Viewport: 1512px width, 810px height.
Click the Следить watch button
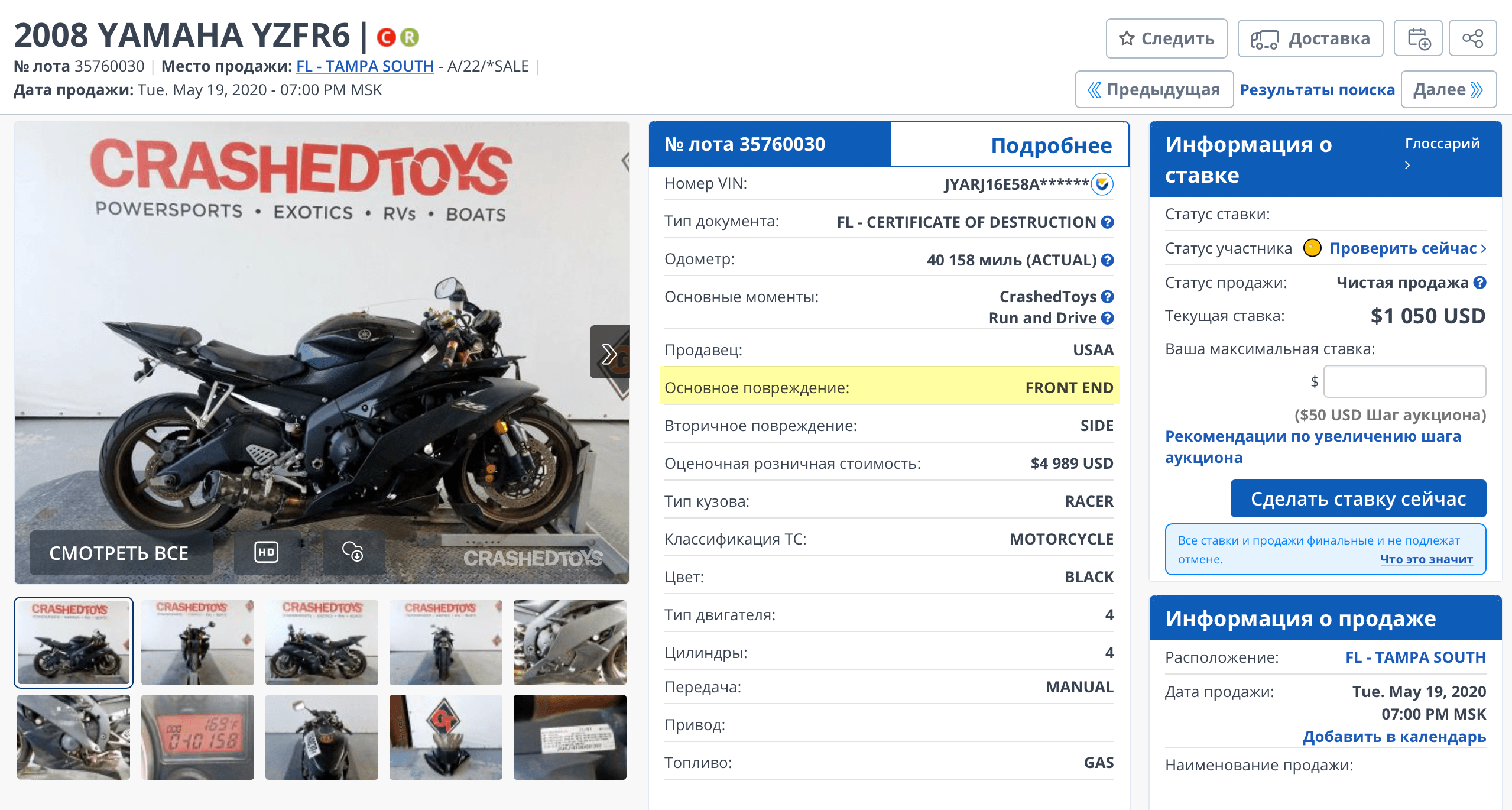[x=1166, y=38]
